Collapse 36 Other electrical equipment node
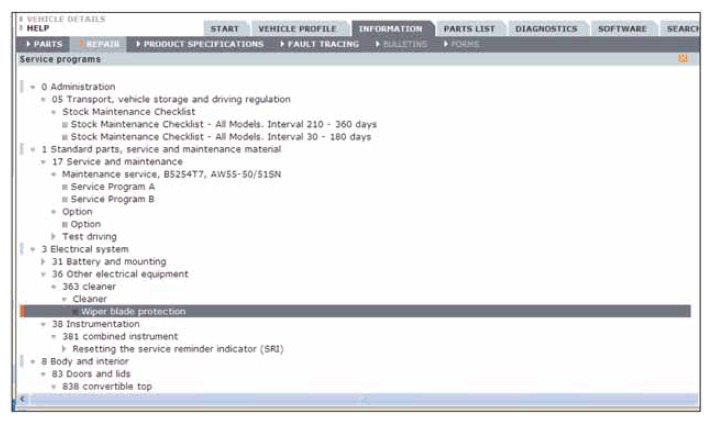Image resolution: width=712 pixels, height=424 pixels. pyautogui.click(x=43, y=274)
